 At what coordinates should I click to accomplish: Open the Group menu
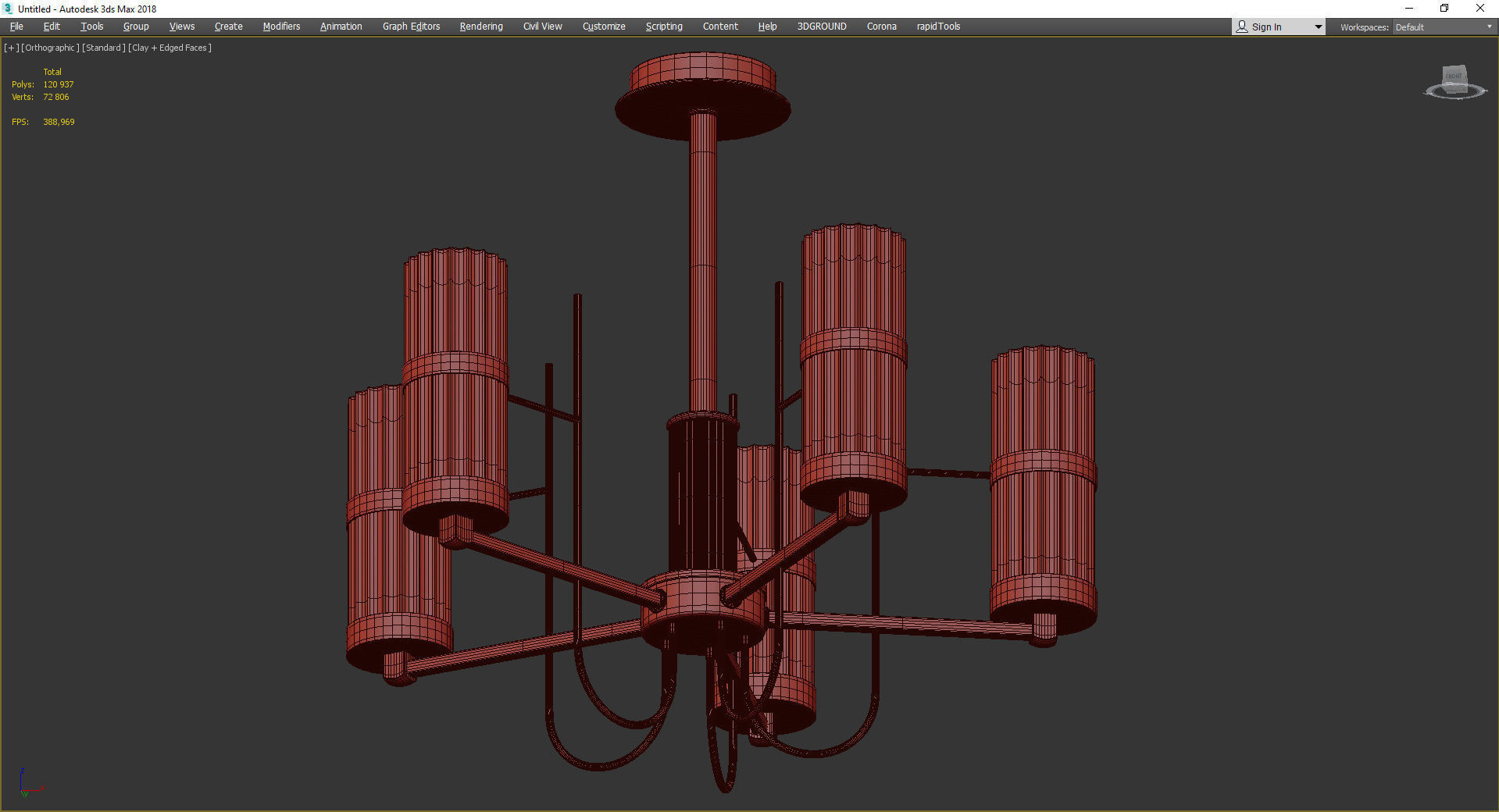(136, 27)
